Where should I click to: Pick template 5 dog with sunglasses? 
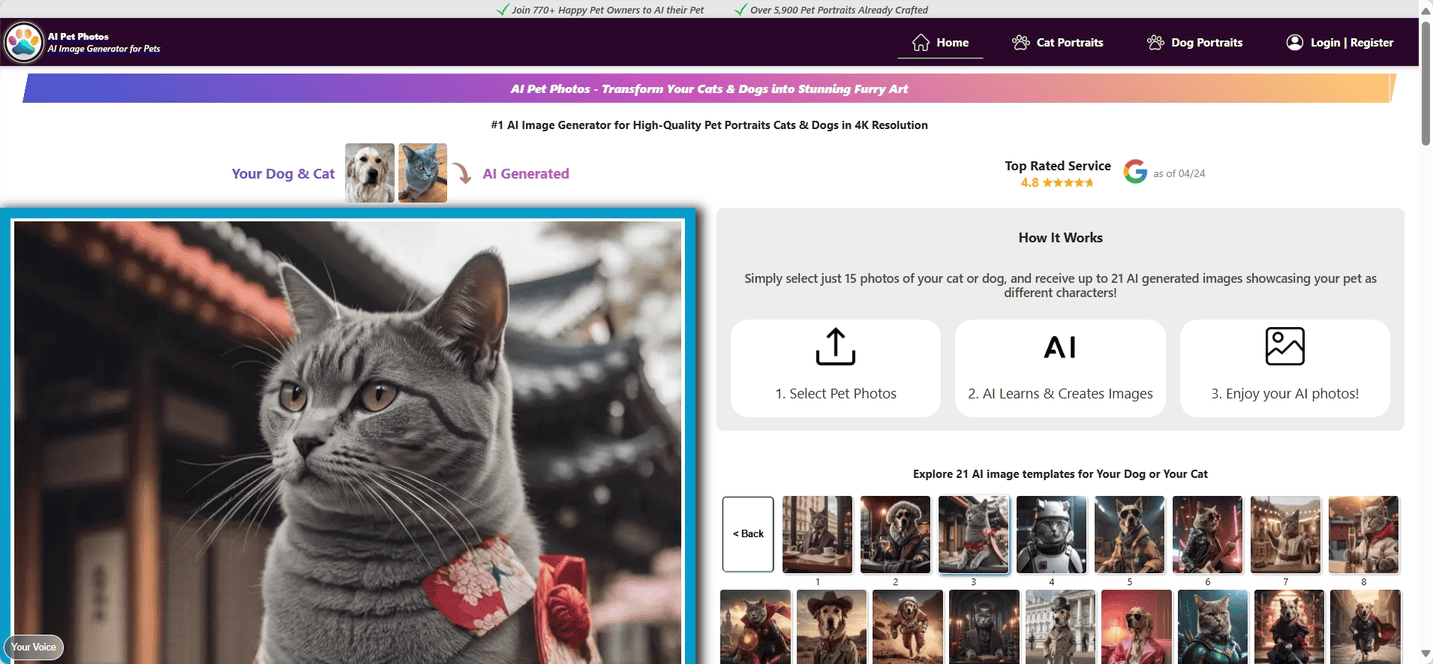[1129, 534]
